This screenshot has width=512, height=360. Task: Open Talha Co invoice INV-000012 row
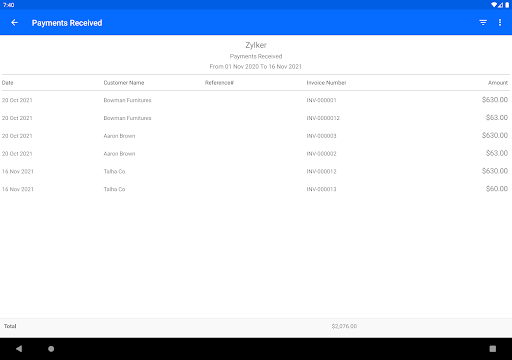256,171
